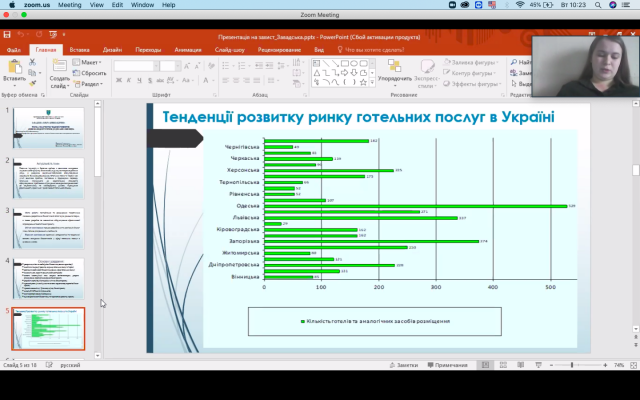Click Что вы хотите сделать search box
The height and width of the screenshot is (400, 640).
click(371, 50)
